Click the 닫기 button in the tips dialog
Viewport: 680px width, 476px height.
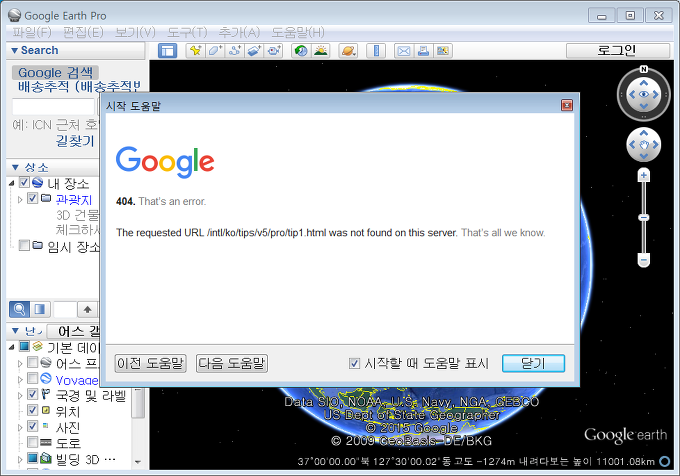pyautogui.click(x=533, y=363)
